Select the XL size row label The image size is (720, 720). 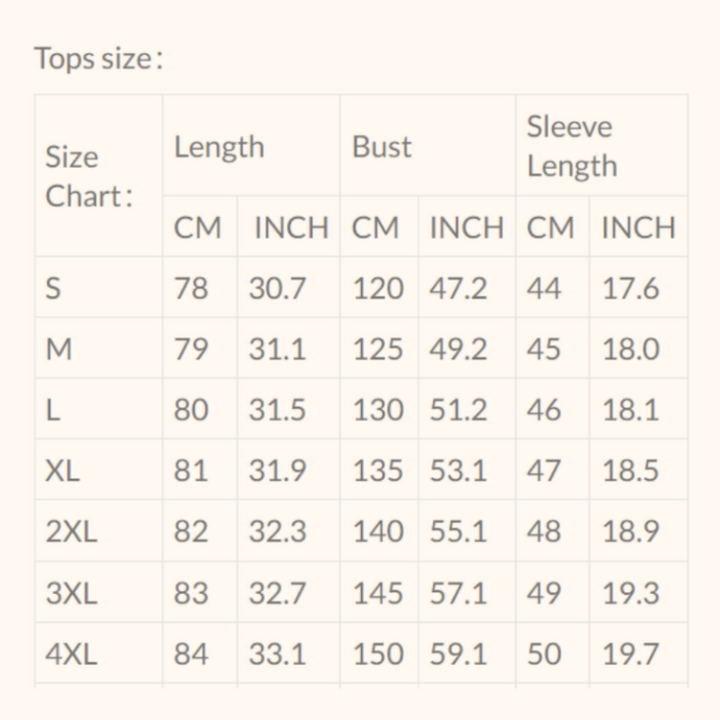pos(62,470)
